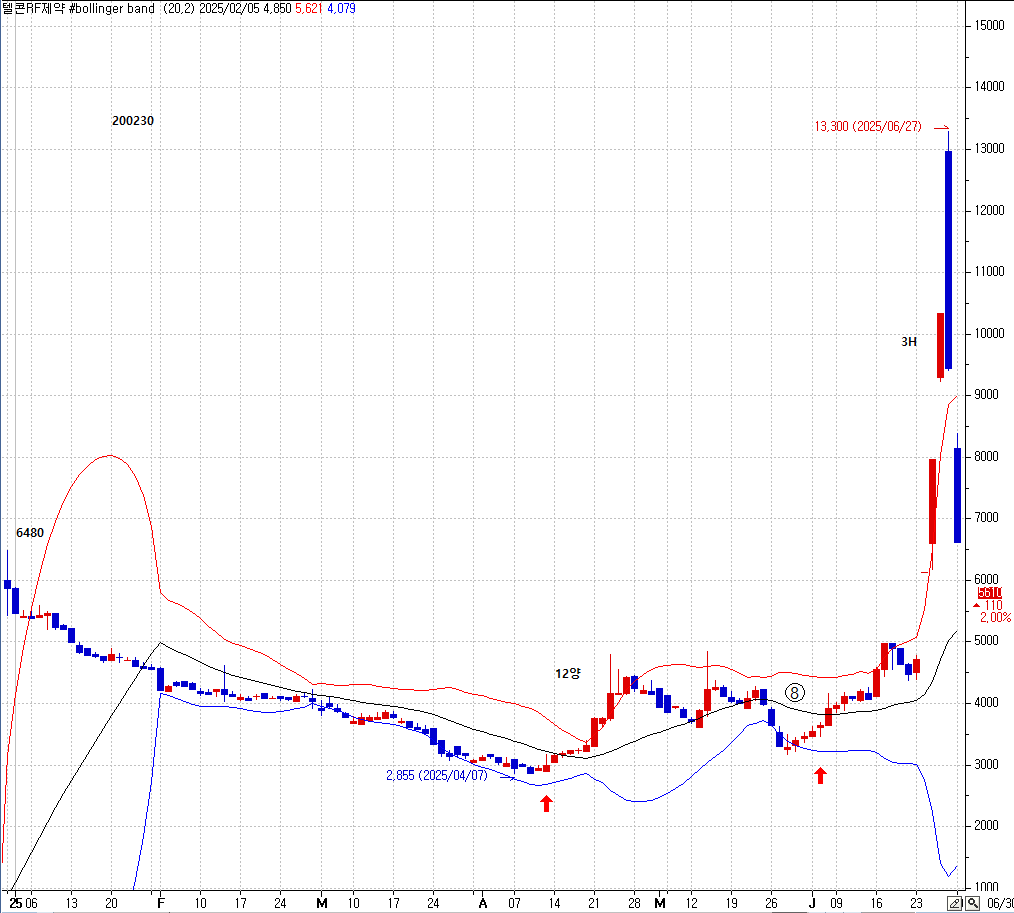The width and height of the screenshot is (1014, 913).
Task: Click the 9000 price axis label
Action: [x=986, y=394]
